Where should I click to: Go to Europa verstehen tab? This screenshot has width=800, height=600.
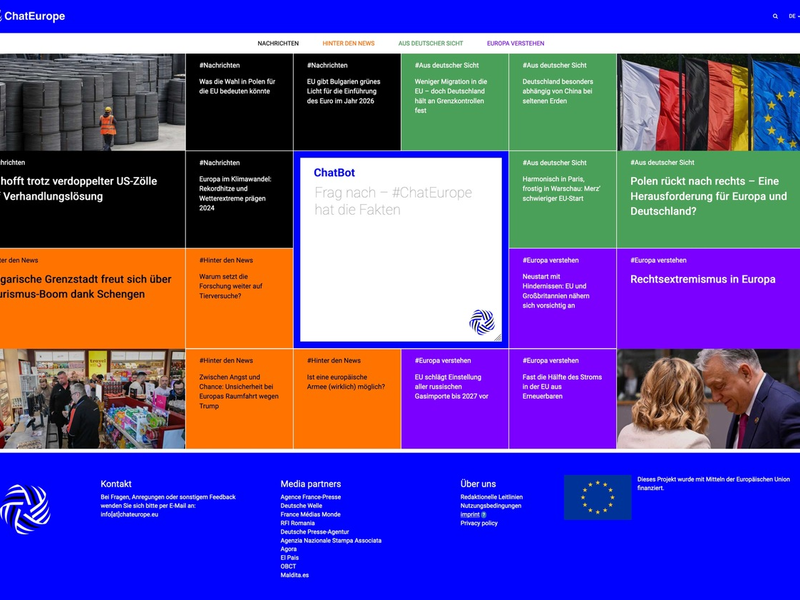pyautogui.click(x=515, y=44)
